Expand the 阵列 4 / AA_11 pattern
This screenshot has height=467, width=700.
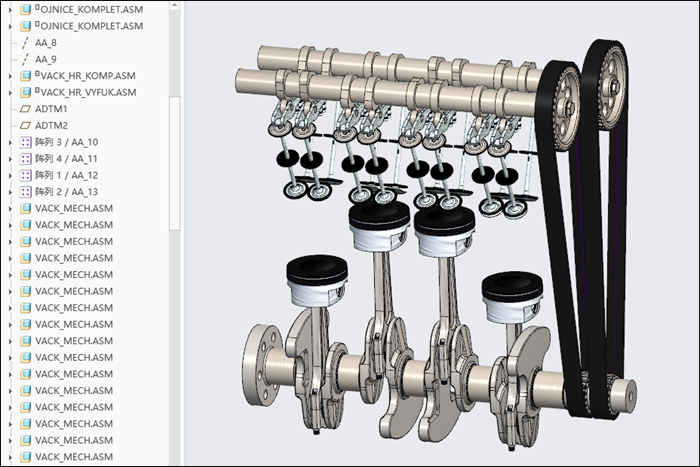click(10, 159)
